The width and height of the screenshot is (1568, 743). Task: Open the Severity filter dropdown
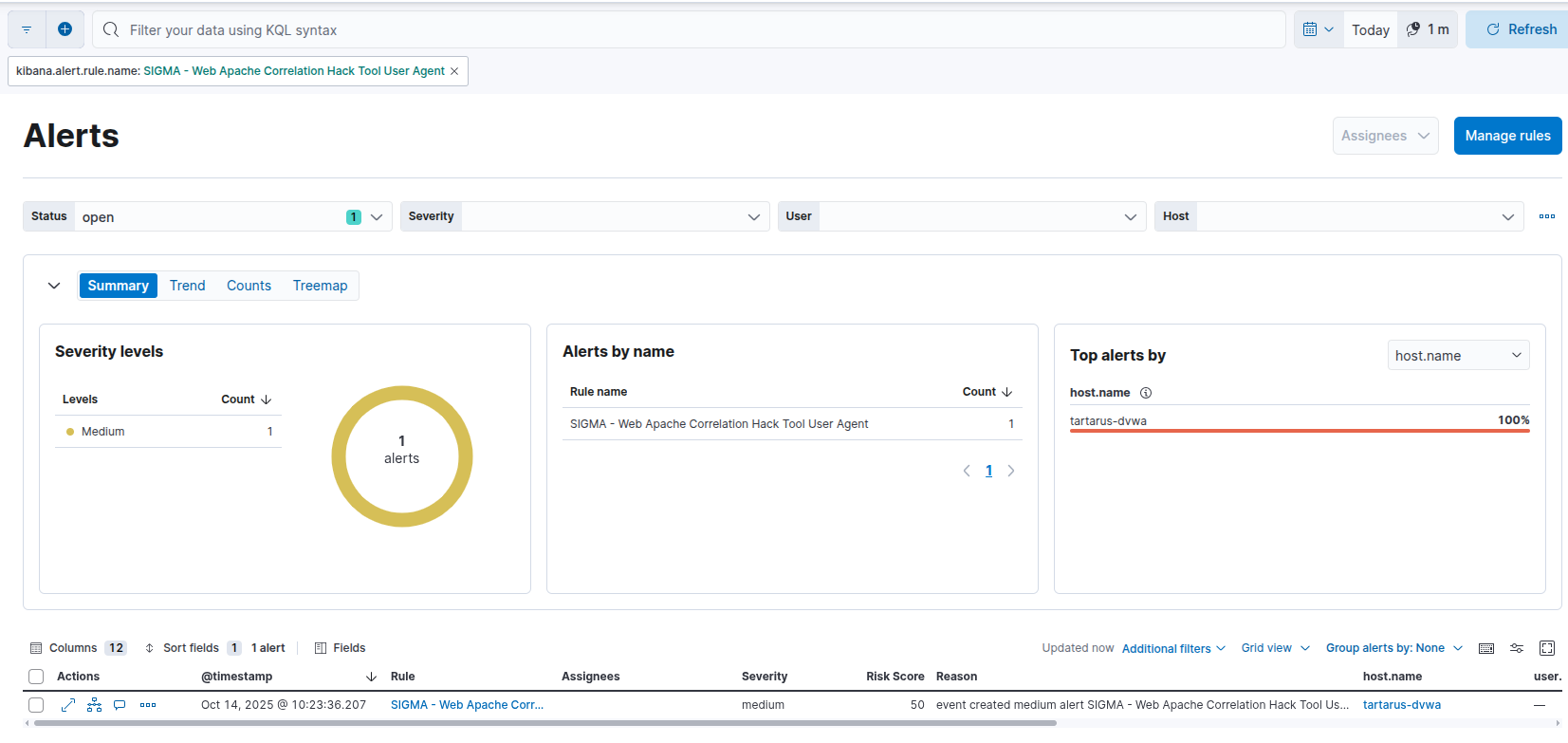[583, 216]
